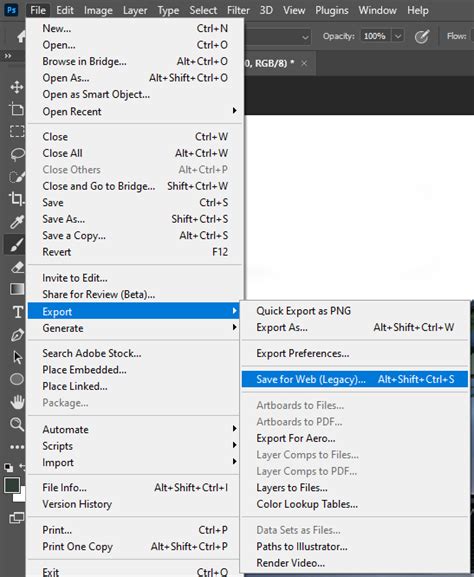Open the Edit menu
Screen dimensions: 474x577
pyautogui.click(x=65, y=10)
